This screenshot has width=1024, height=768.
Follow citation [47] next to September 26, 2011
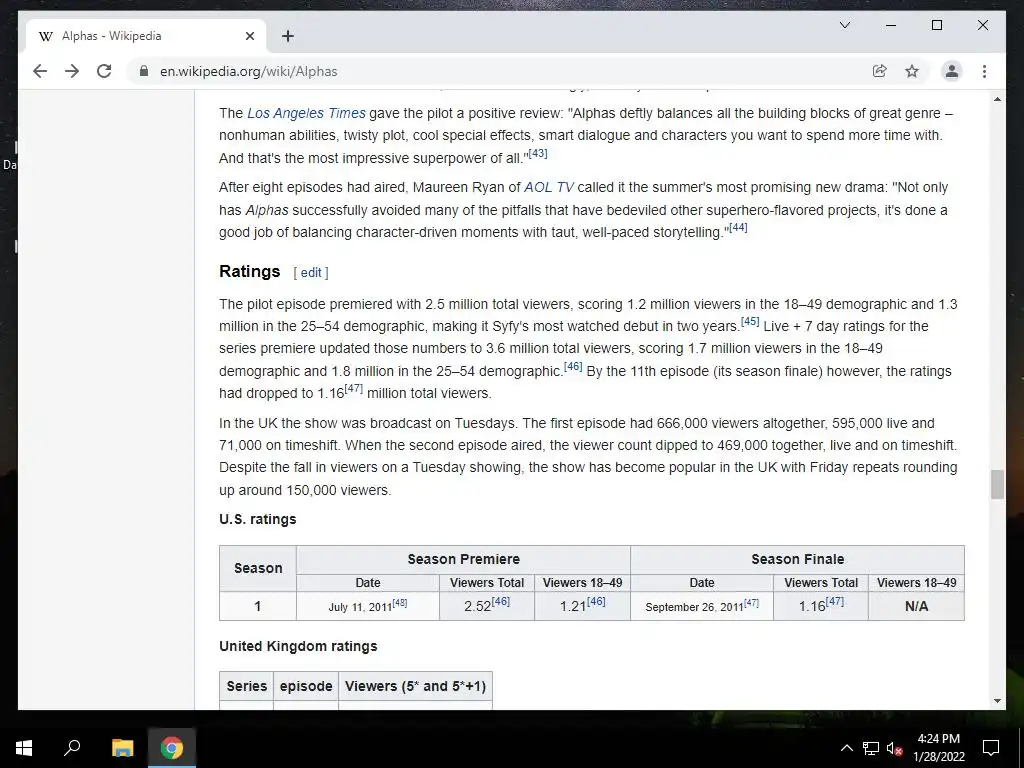[x=751, y=603]
